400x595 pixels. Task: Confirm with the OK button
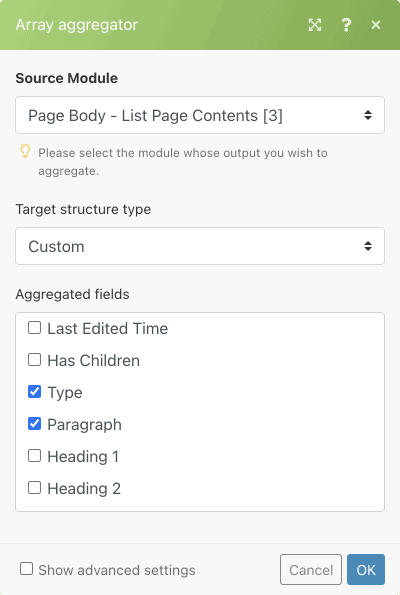pyautogui.click(x=366, y=570)
